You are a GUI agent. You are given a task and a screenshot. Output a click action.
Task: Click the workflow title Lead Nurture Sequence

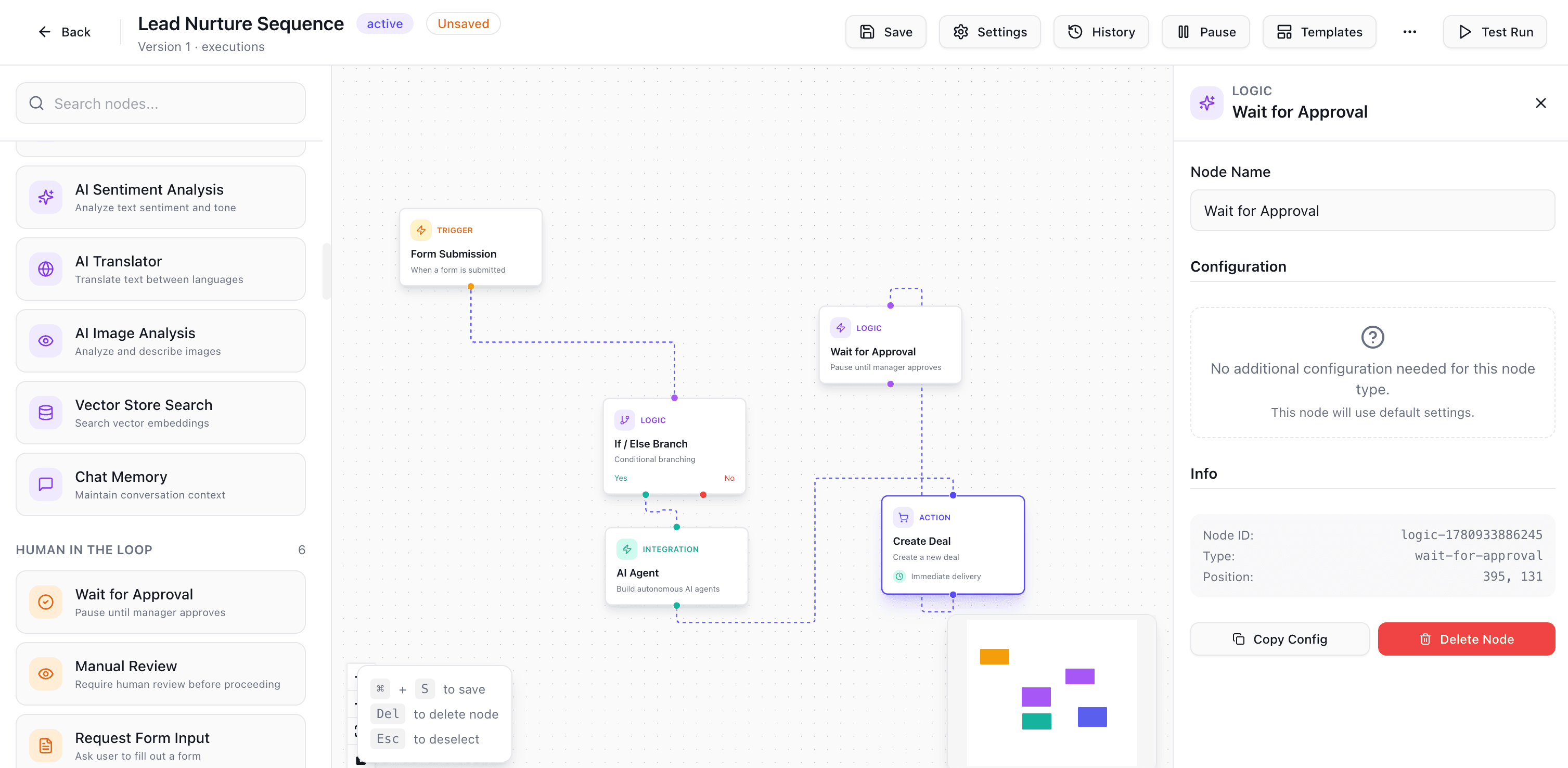point(240,24)
